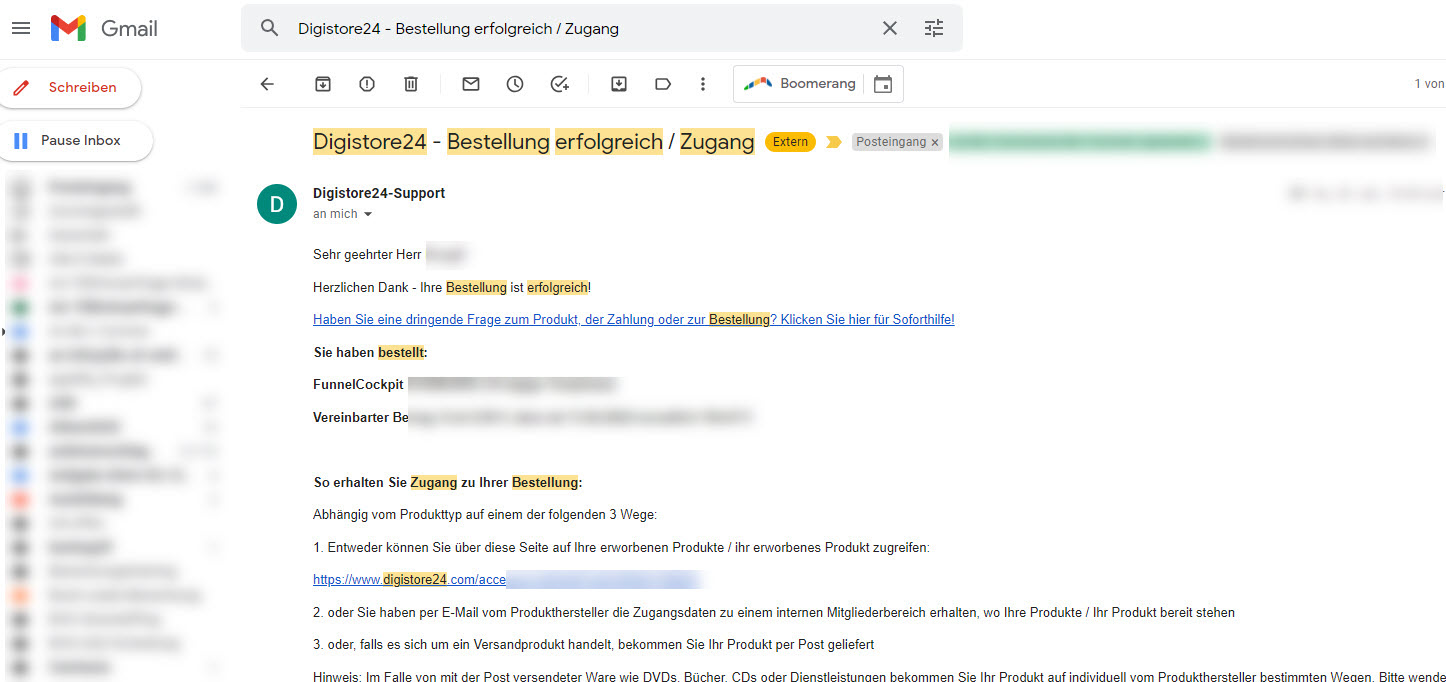The width and height of the screenshot is (1446, 682).
Task: Click the Extern badge
Action: (x=790, y=142)
